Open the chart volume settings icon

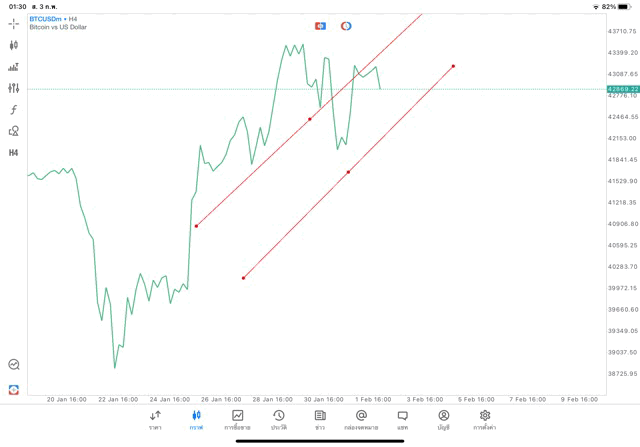click(x=14, y=67)
